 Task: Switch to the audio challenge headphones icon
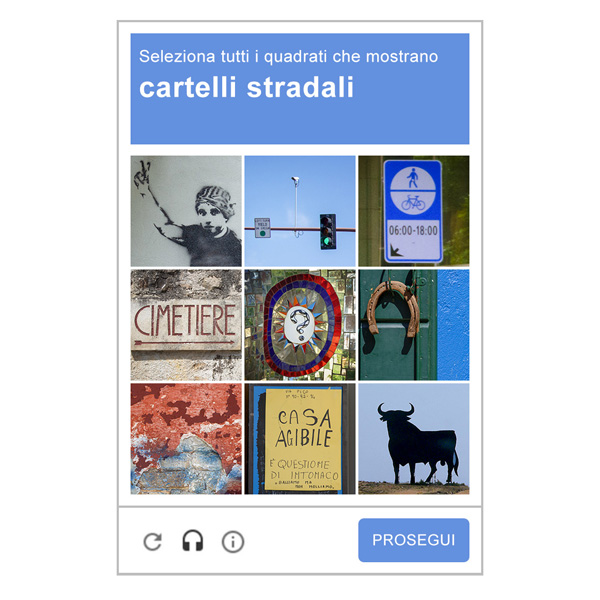tap(192, 541)
